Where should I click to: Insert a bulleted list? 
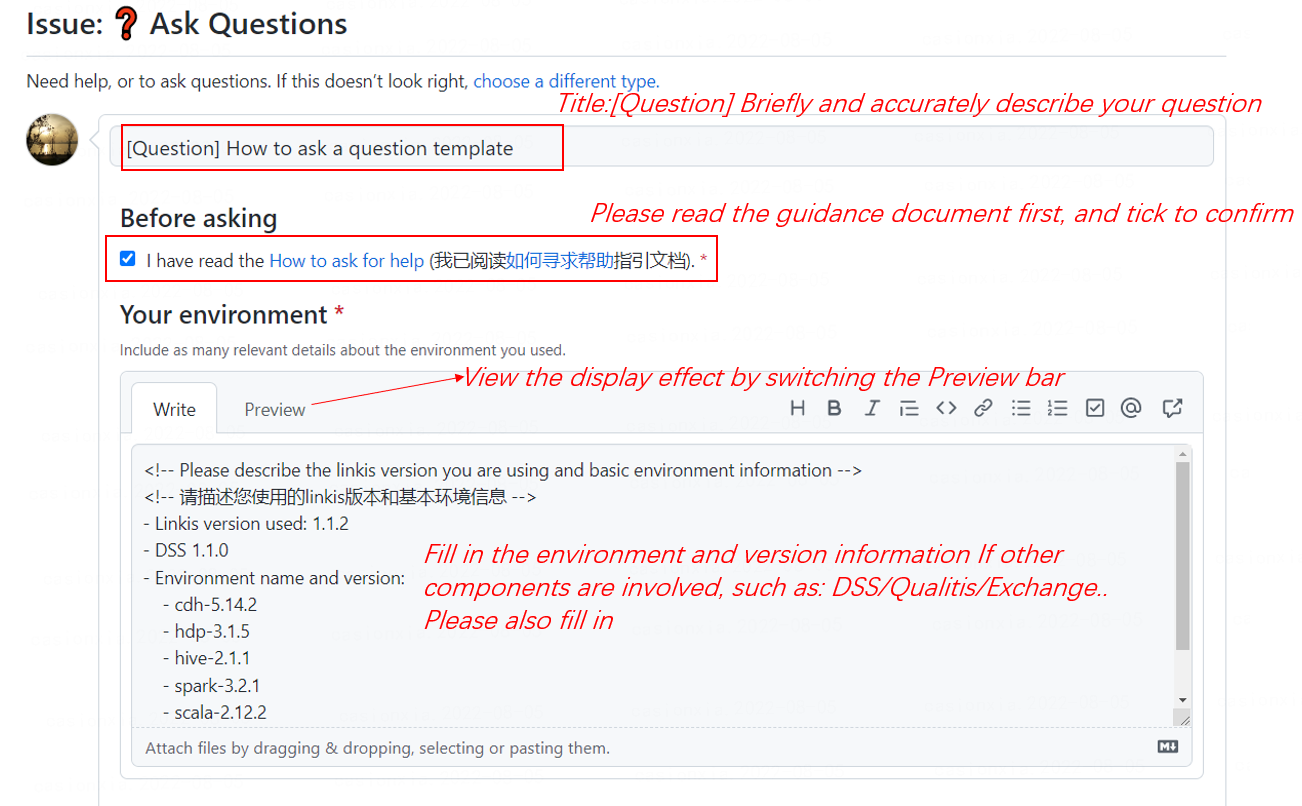click(1021, 408)
